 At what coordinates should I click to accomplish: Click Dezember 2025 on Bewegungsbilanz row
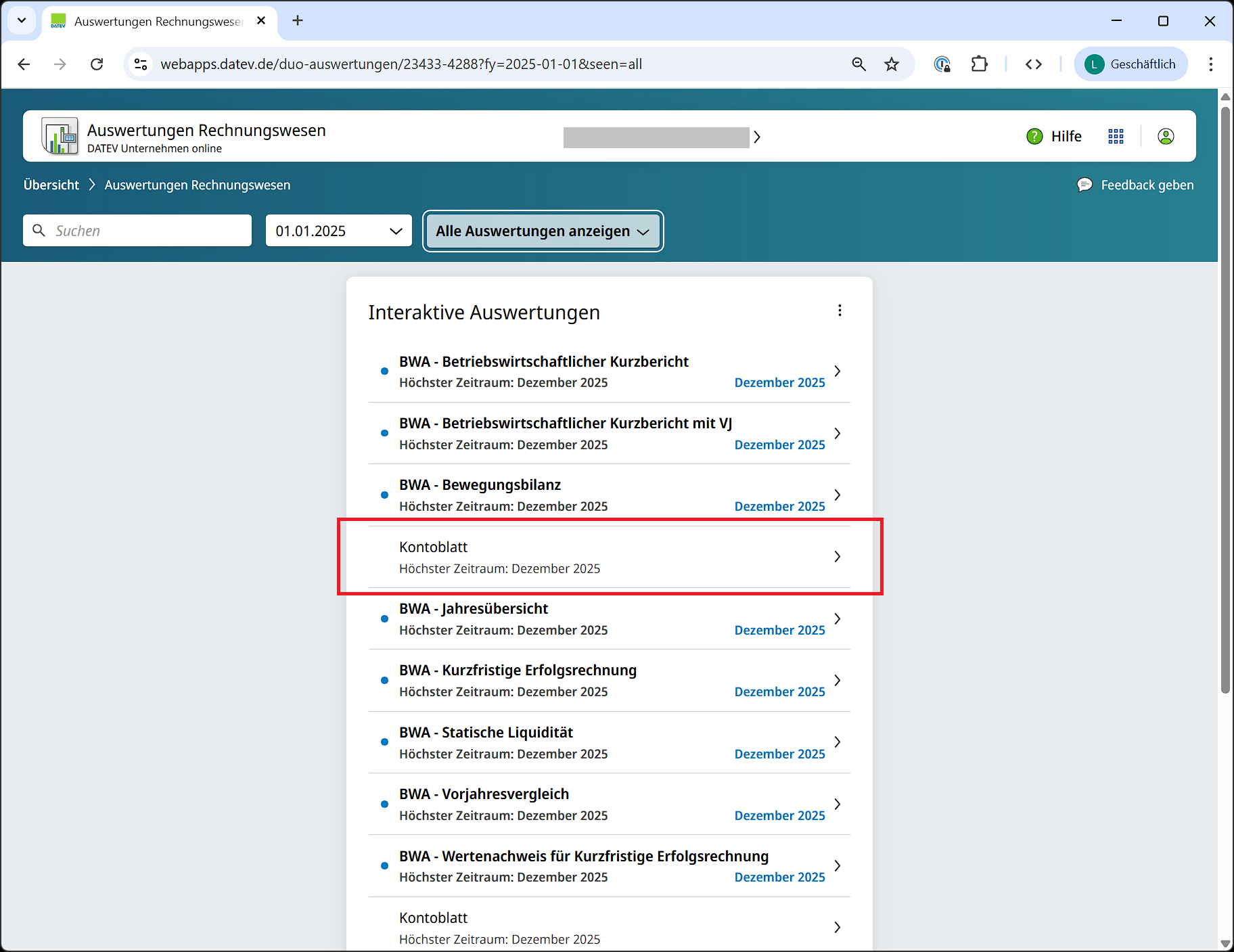(779, 506)
